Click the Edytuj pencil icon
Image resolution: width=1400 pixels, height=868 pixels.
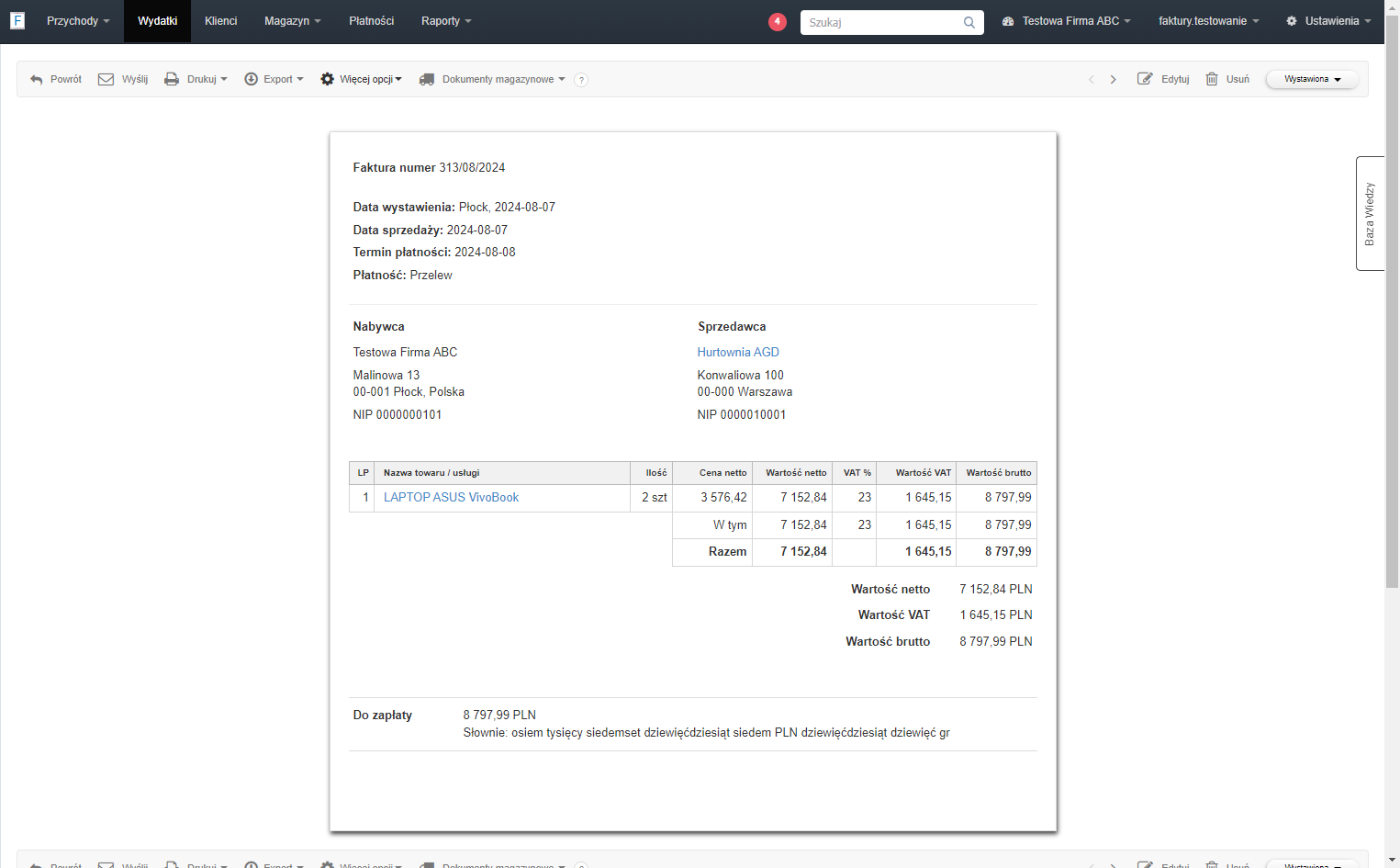point(1145,79)
